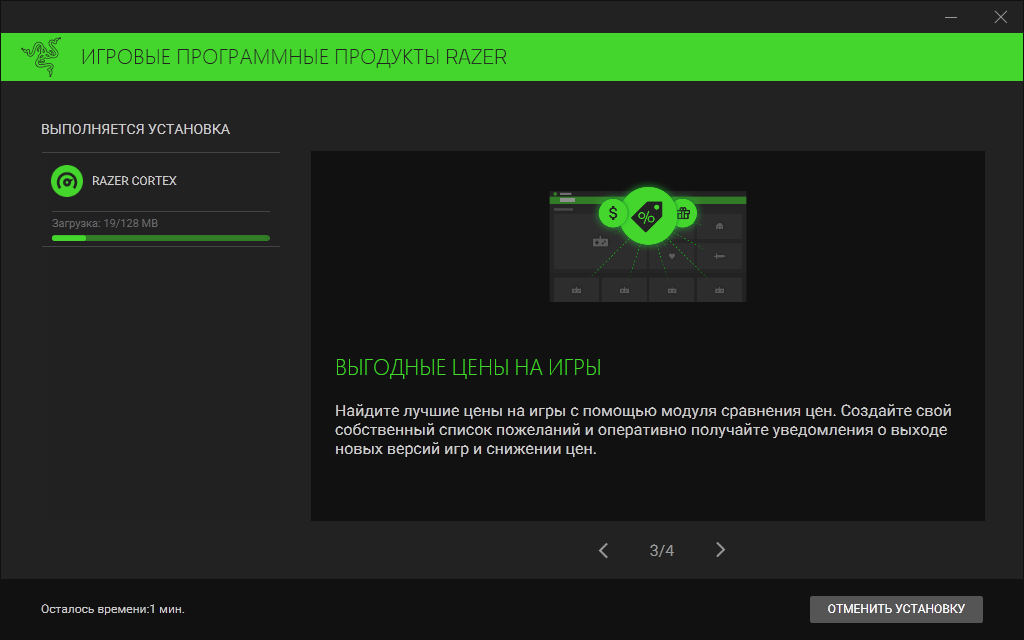1024x640 pixels.
Task: Click the RAZER CORTEX product name
Action: coord(134,181)
